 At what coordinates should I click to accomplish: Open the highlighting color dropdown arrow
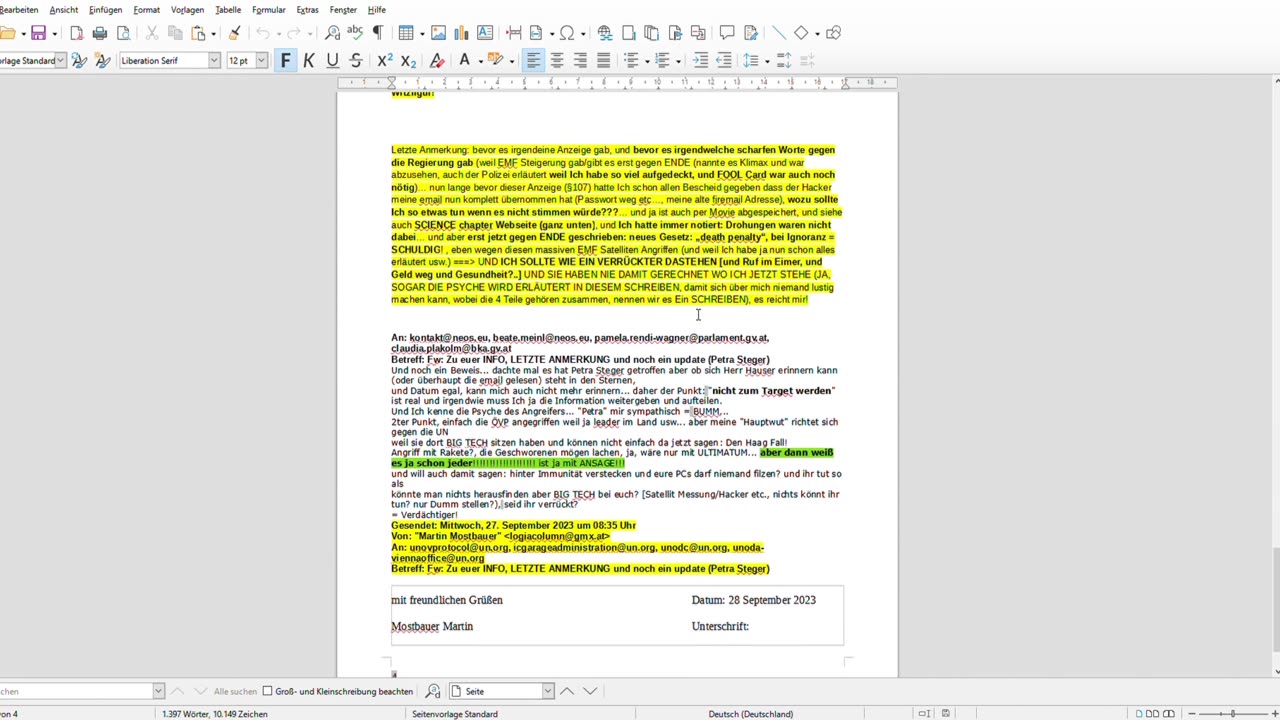511,61
